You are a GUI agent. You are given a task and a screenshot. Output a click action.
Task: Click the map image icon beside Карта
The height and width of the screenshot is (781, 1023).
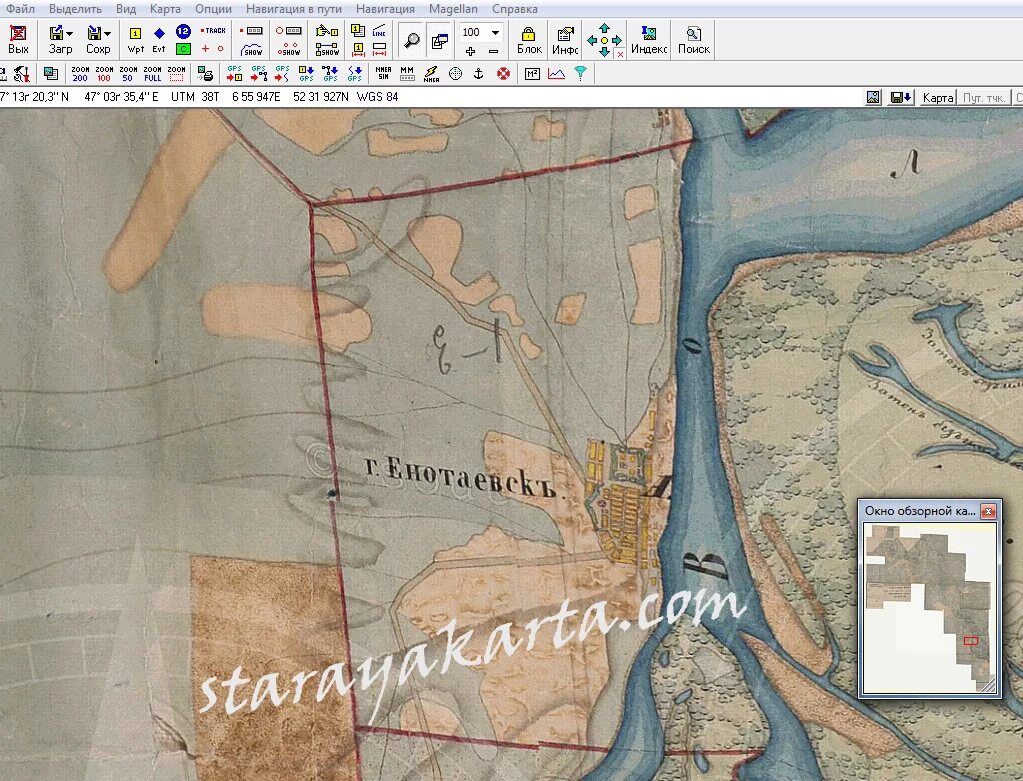tap(873, 98)
